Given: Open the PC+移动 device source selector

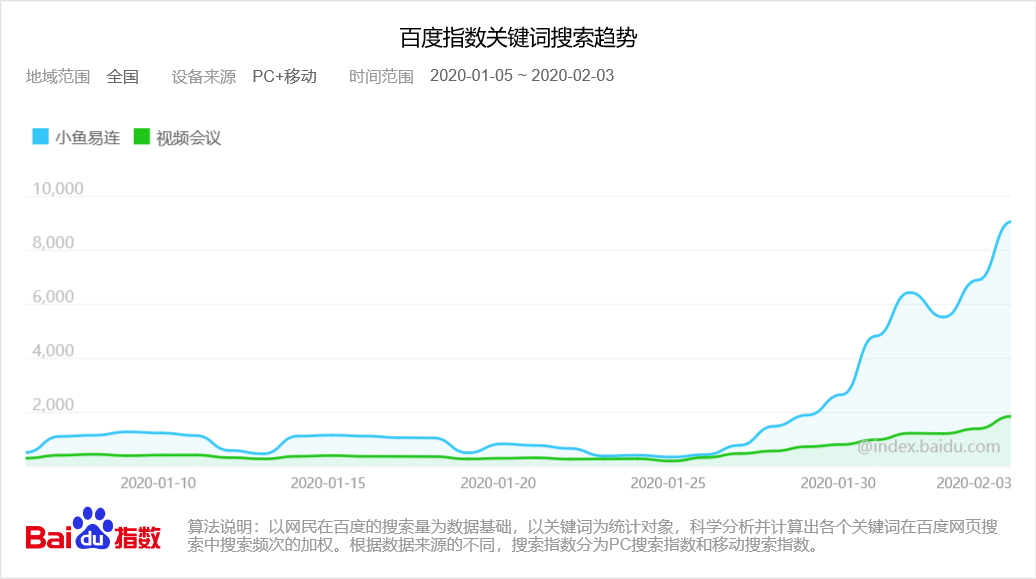Looking at the screenshot, I should pos(284,76).
